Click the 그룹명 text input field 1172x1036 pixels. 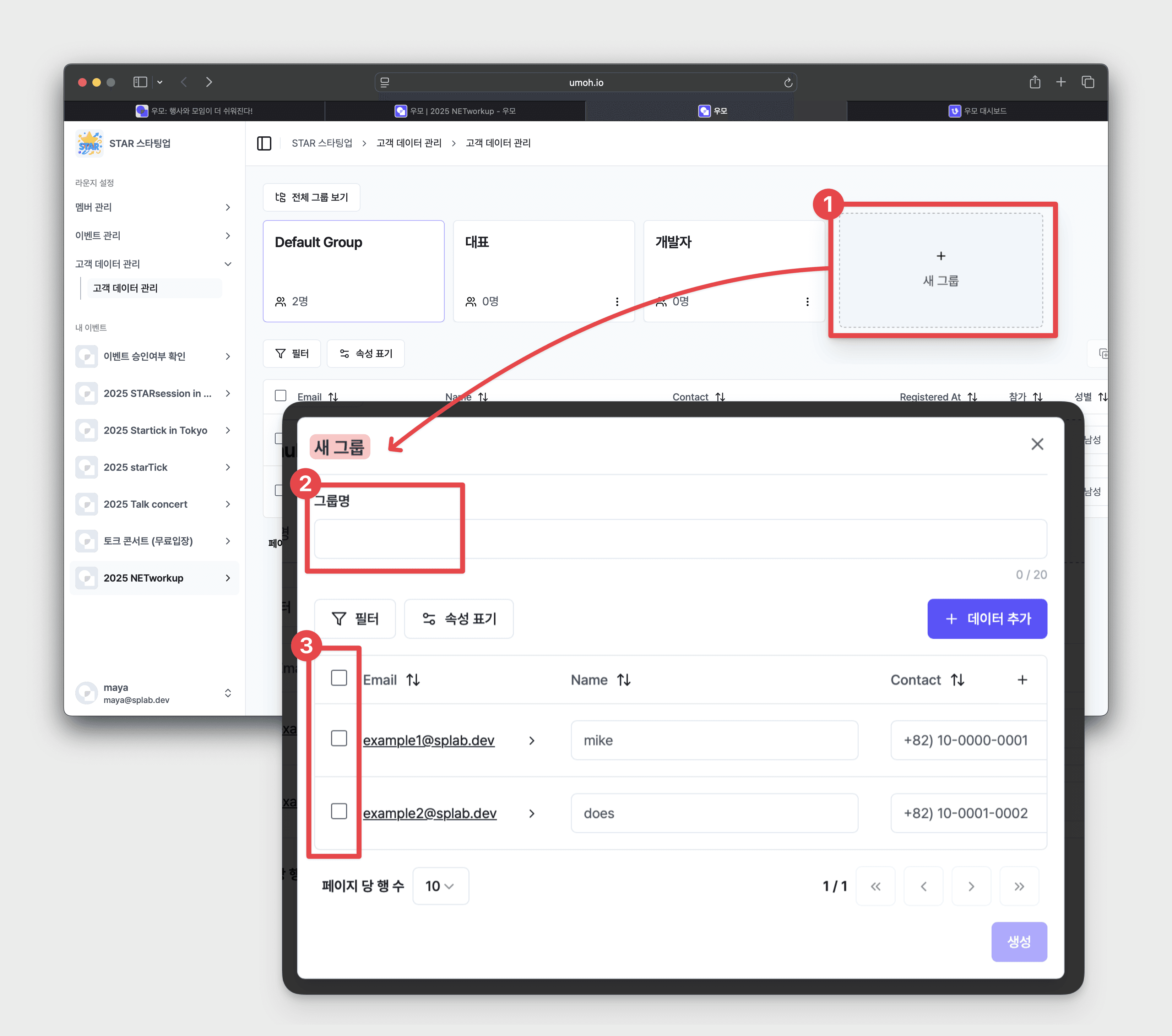pos(680,539)
